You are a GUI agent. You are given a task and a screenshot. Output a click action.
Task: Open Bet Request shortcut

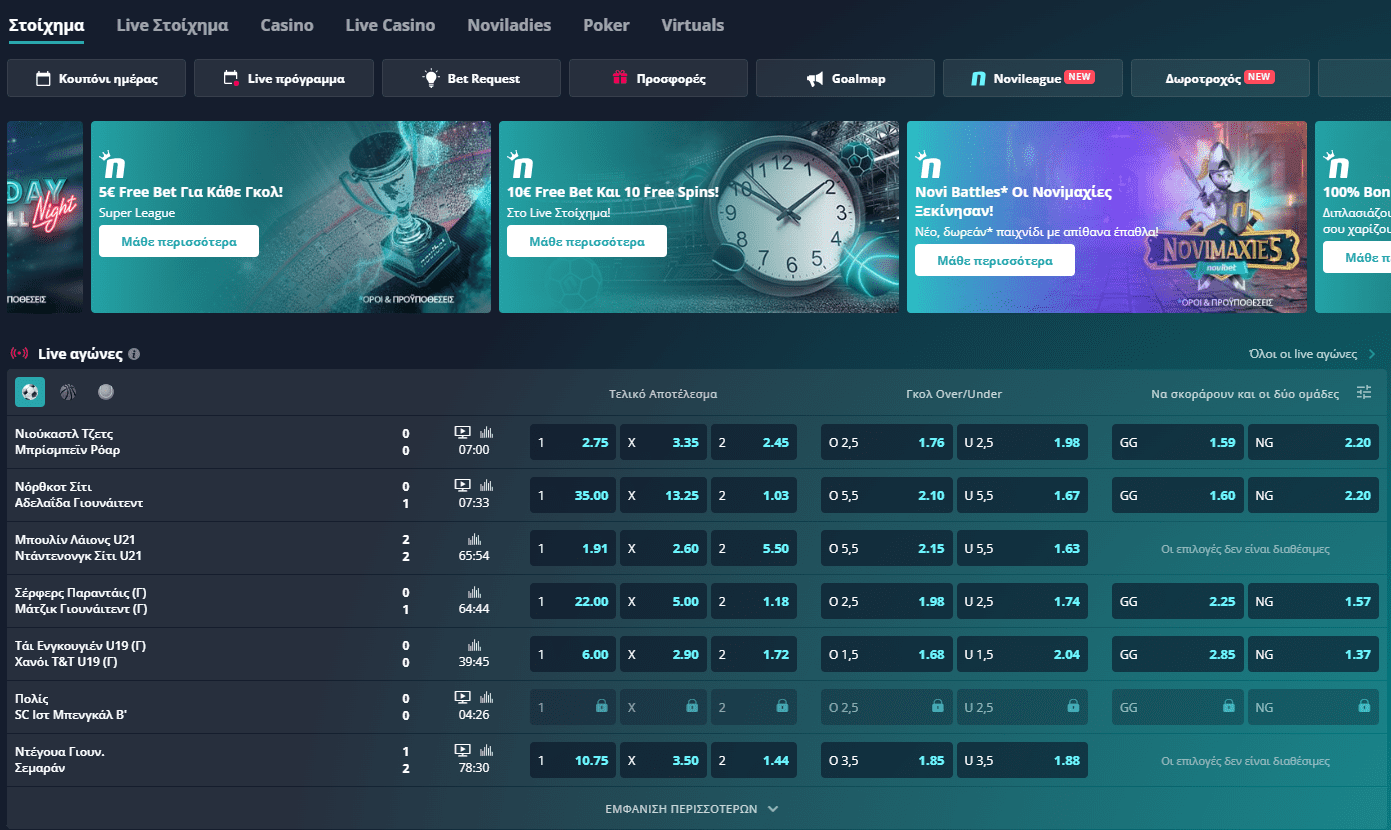[471, 78]
